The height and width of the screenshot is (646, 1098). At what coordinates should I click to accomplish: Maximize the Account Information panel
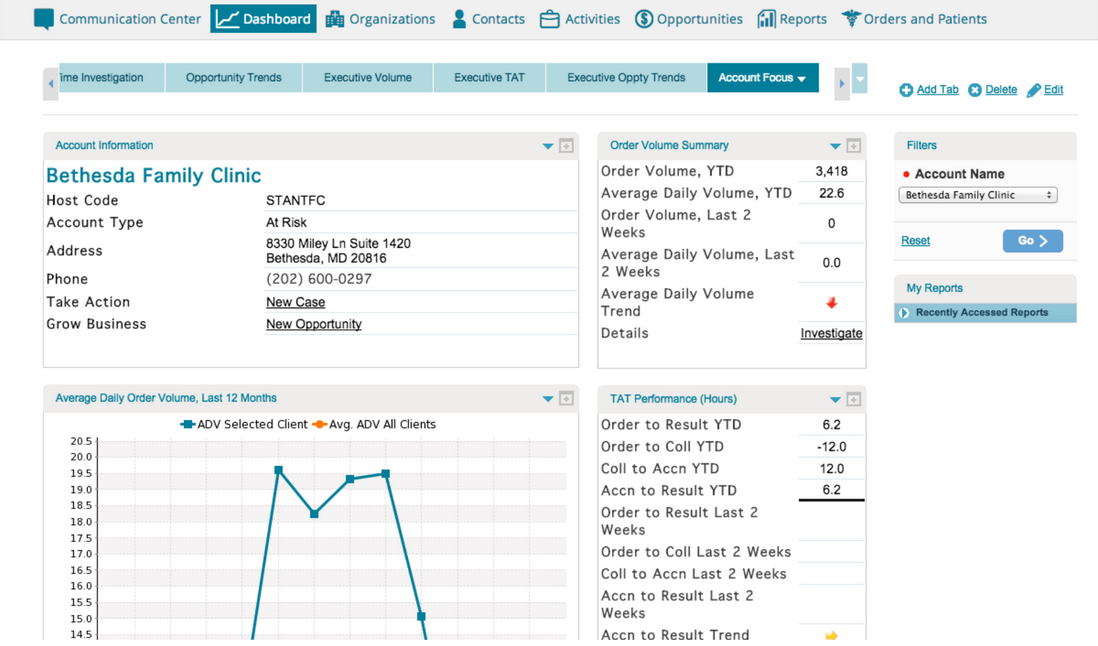click(x=567, y=146)
